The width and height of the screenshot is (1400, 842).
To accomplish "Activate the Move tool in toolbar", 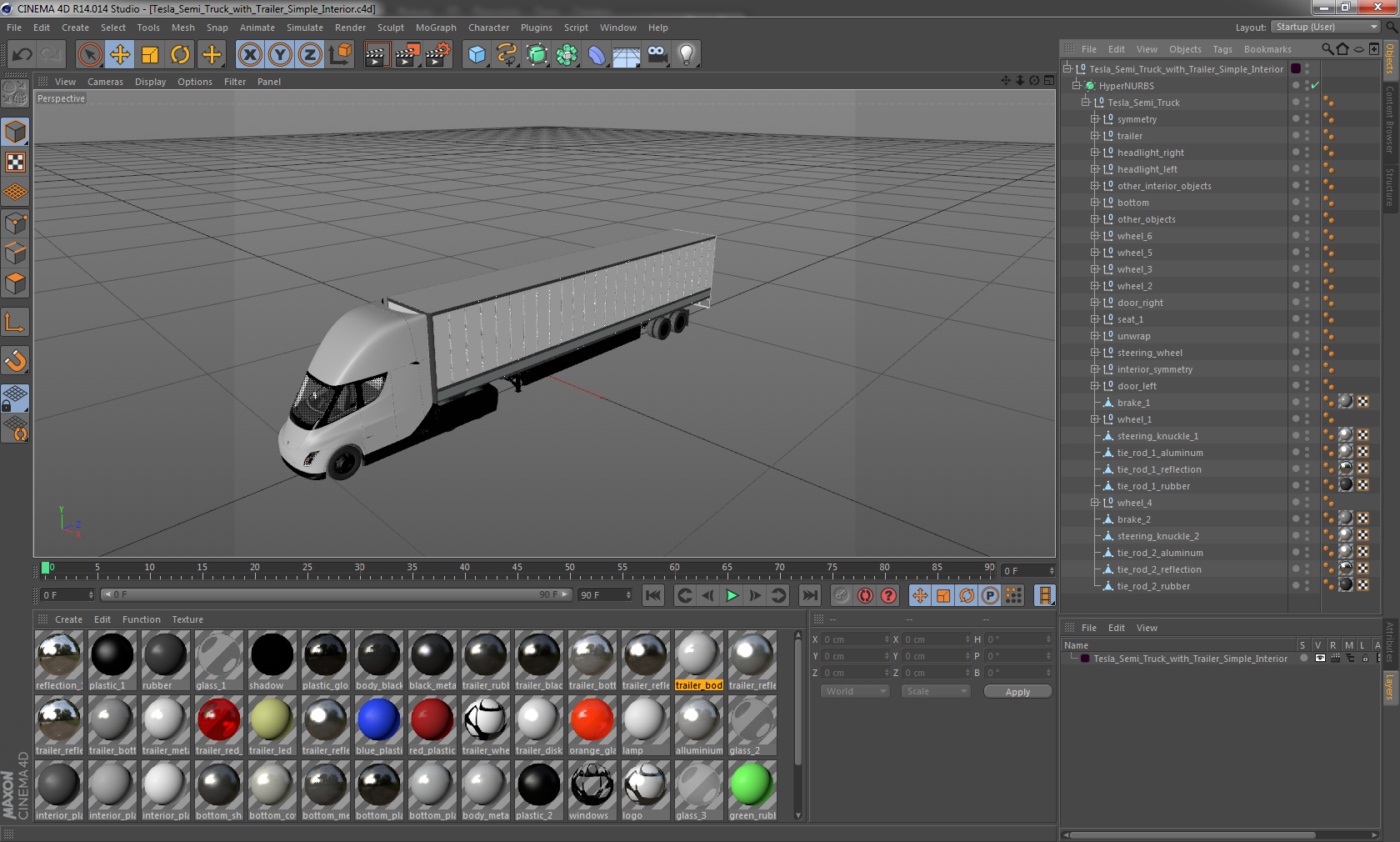I will (x=120, y=55).
